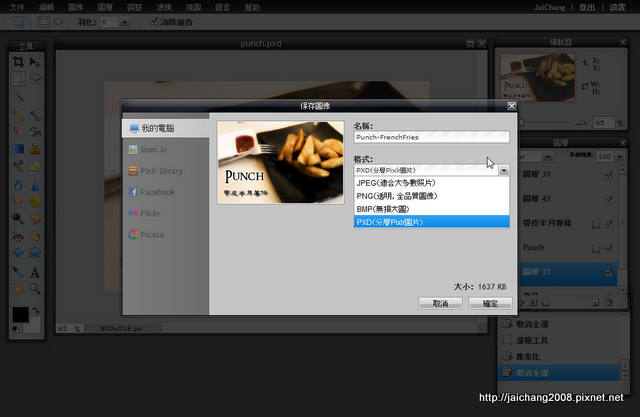Select the Burn tool
This screenshot has width=640, height=417.
point(35,218)
